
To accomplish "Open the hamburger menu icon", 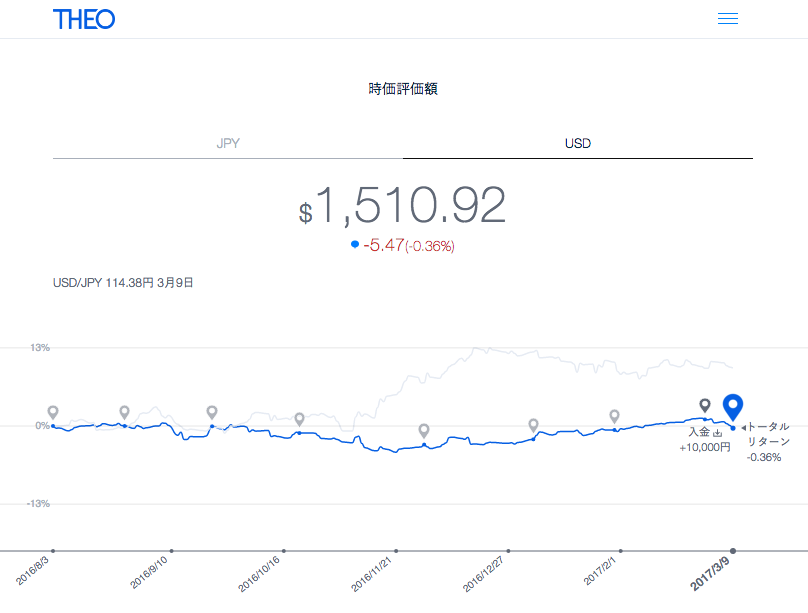I will (728, 19).
